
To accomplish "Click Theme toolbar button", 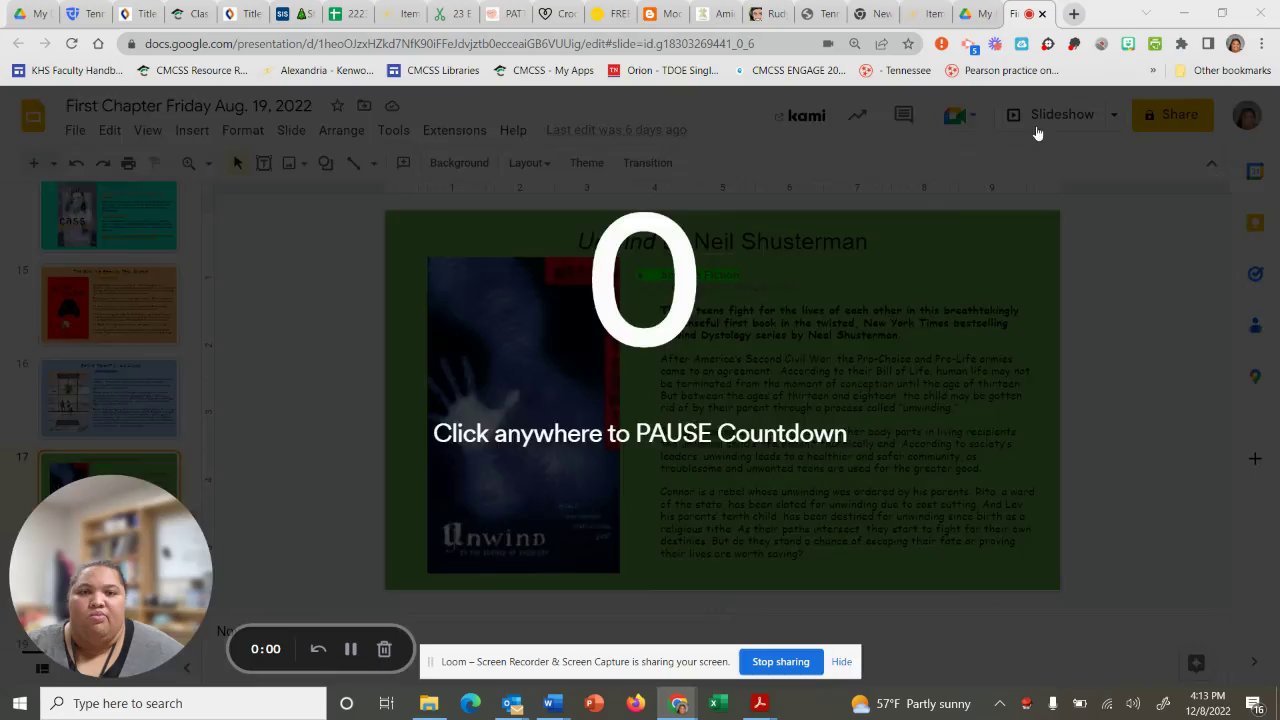I will [587, 163].
